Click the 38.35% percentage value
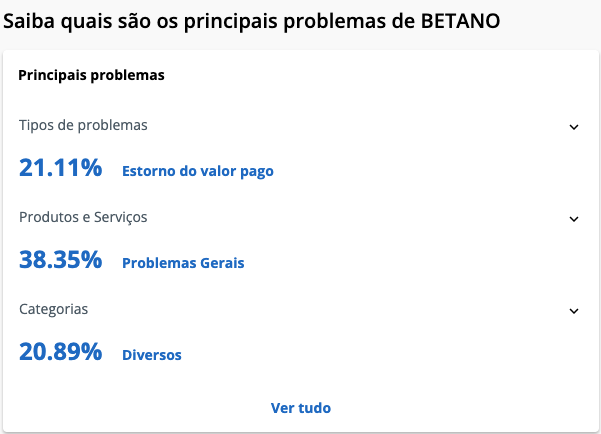The width and height of the screenshot is (601, 434). click(61, 260)
